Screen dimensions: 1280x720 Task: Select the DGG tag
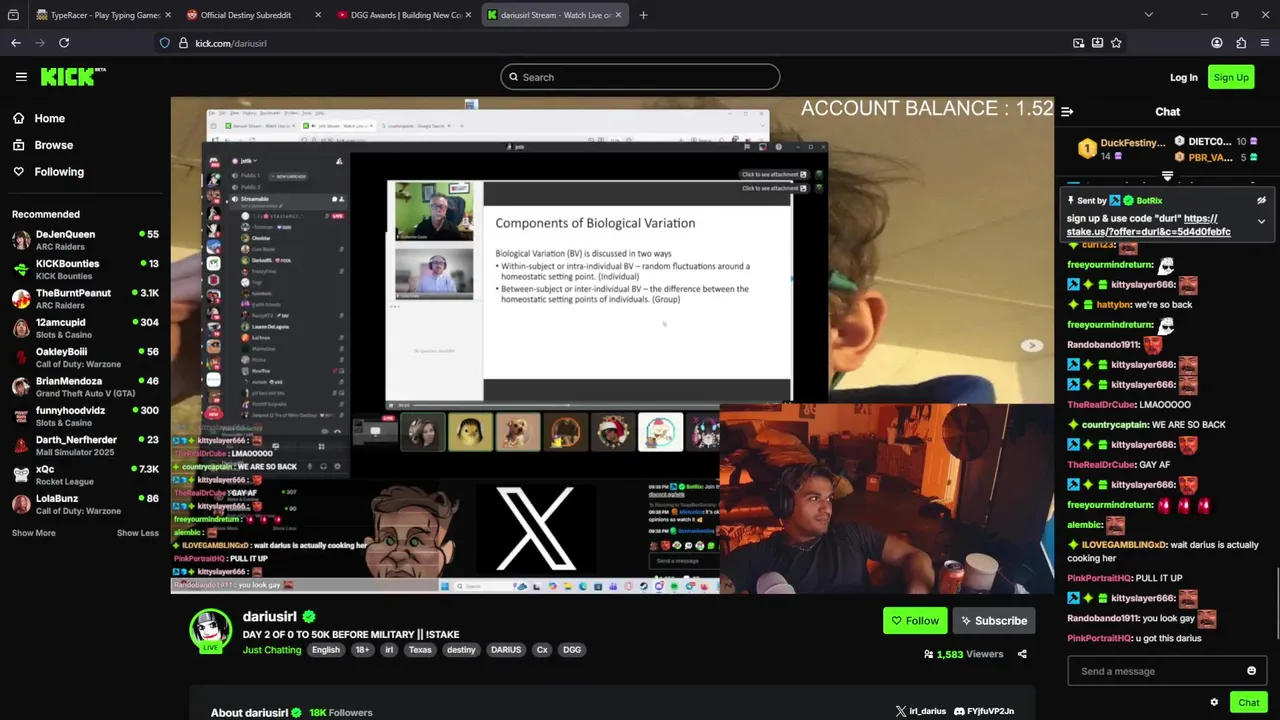coord(572,650)
